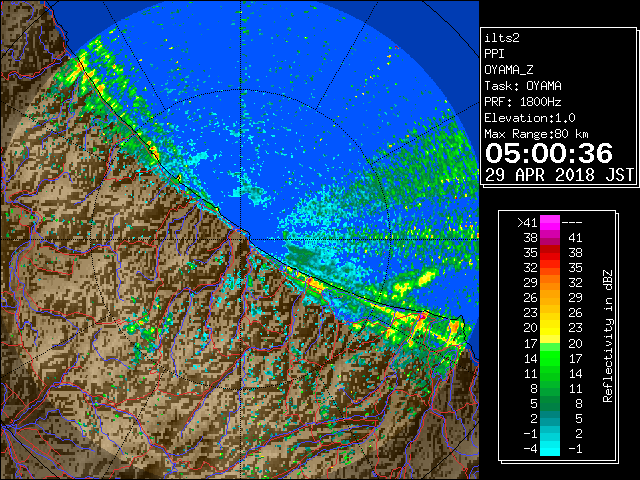The image size is (640, 480).
Task: Click the magenta >41 dBZ color swatch
Action: pyautogui.click(x=550, y=222)
